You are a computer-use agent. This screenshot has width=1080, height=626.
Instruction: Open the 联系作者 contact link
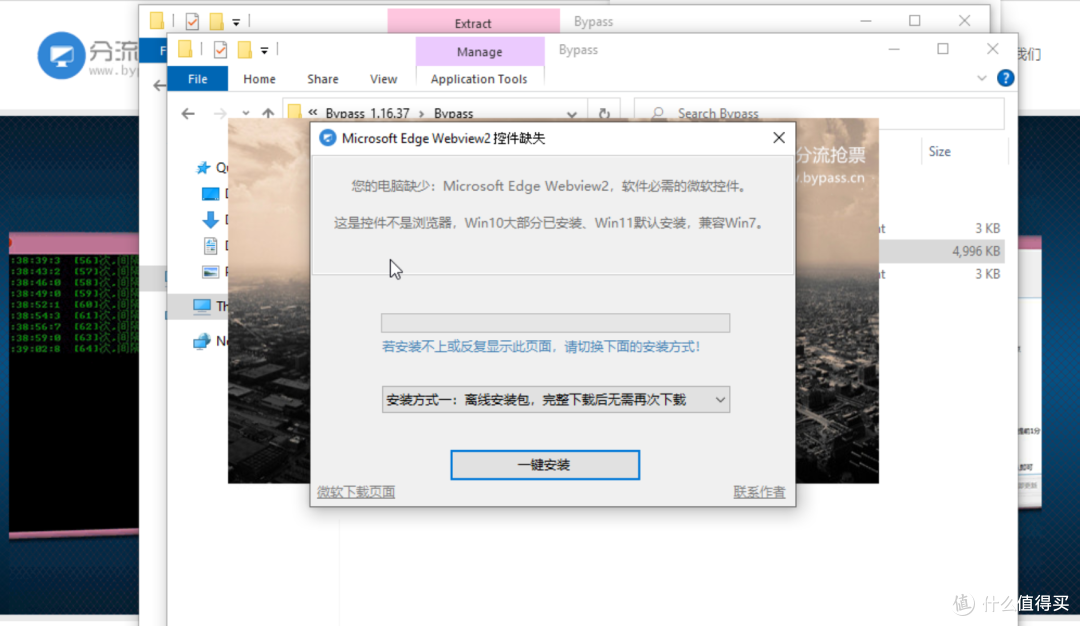759,492
